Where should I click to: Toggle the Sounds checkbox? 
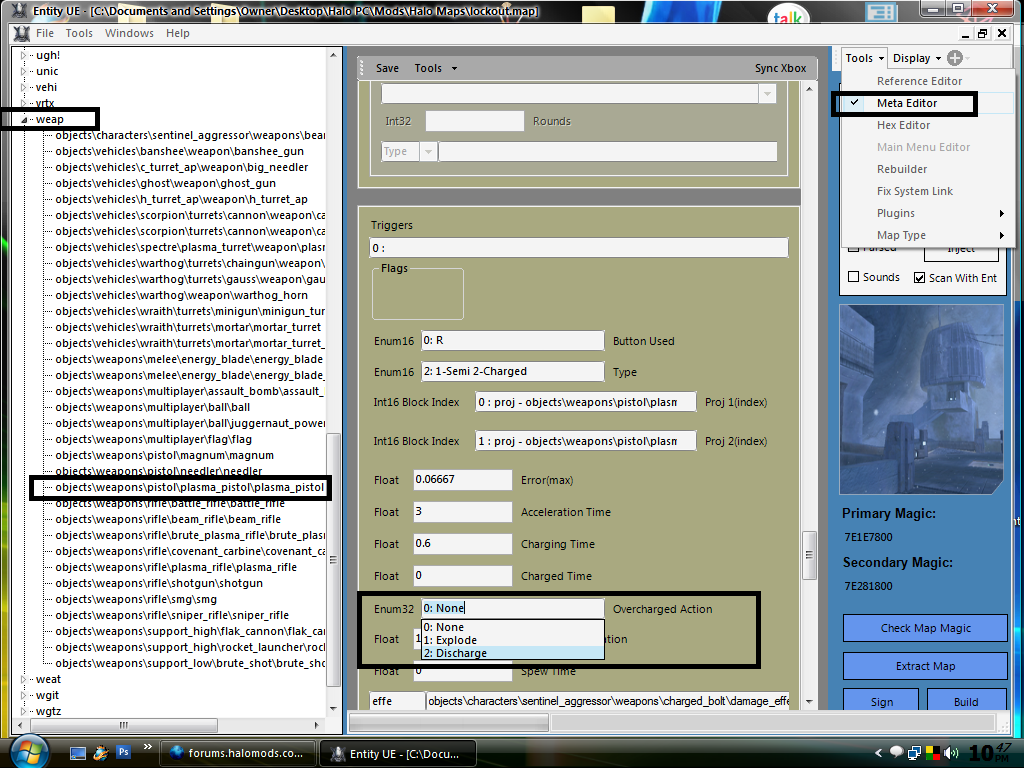(x=854, y=277)
